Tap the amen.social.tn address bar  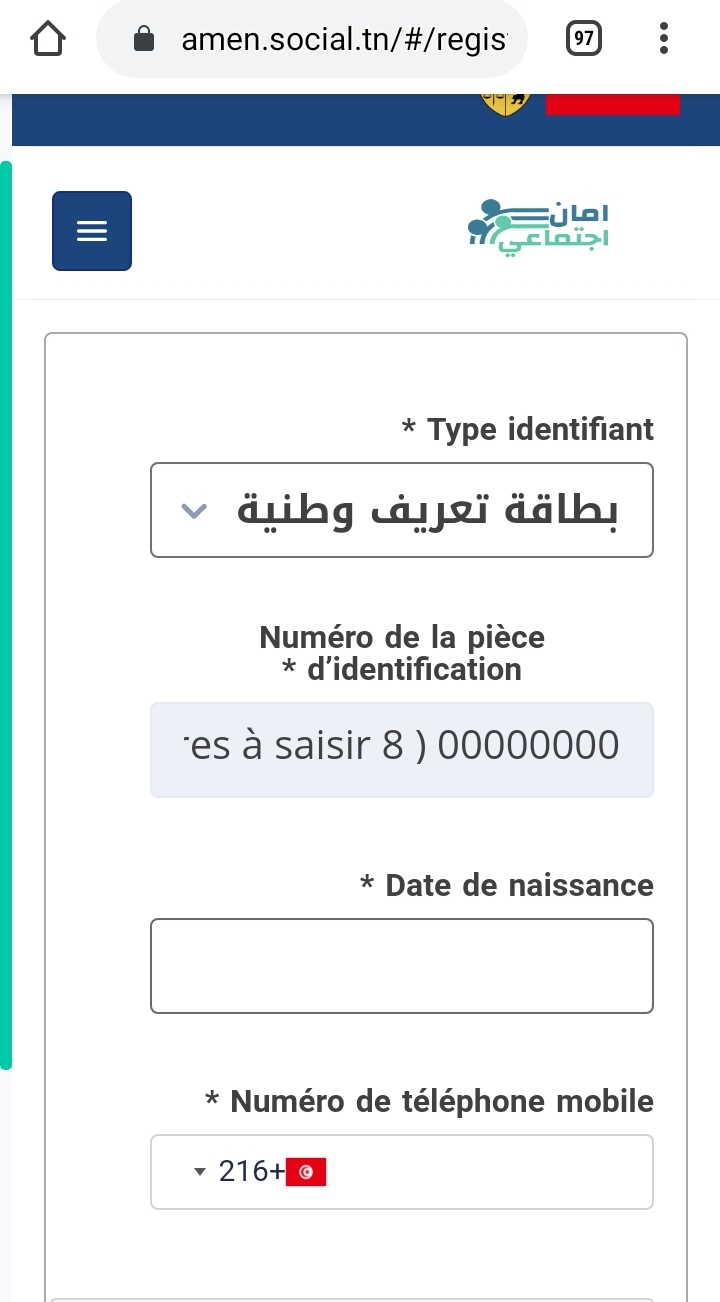coord(311,39)
